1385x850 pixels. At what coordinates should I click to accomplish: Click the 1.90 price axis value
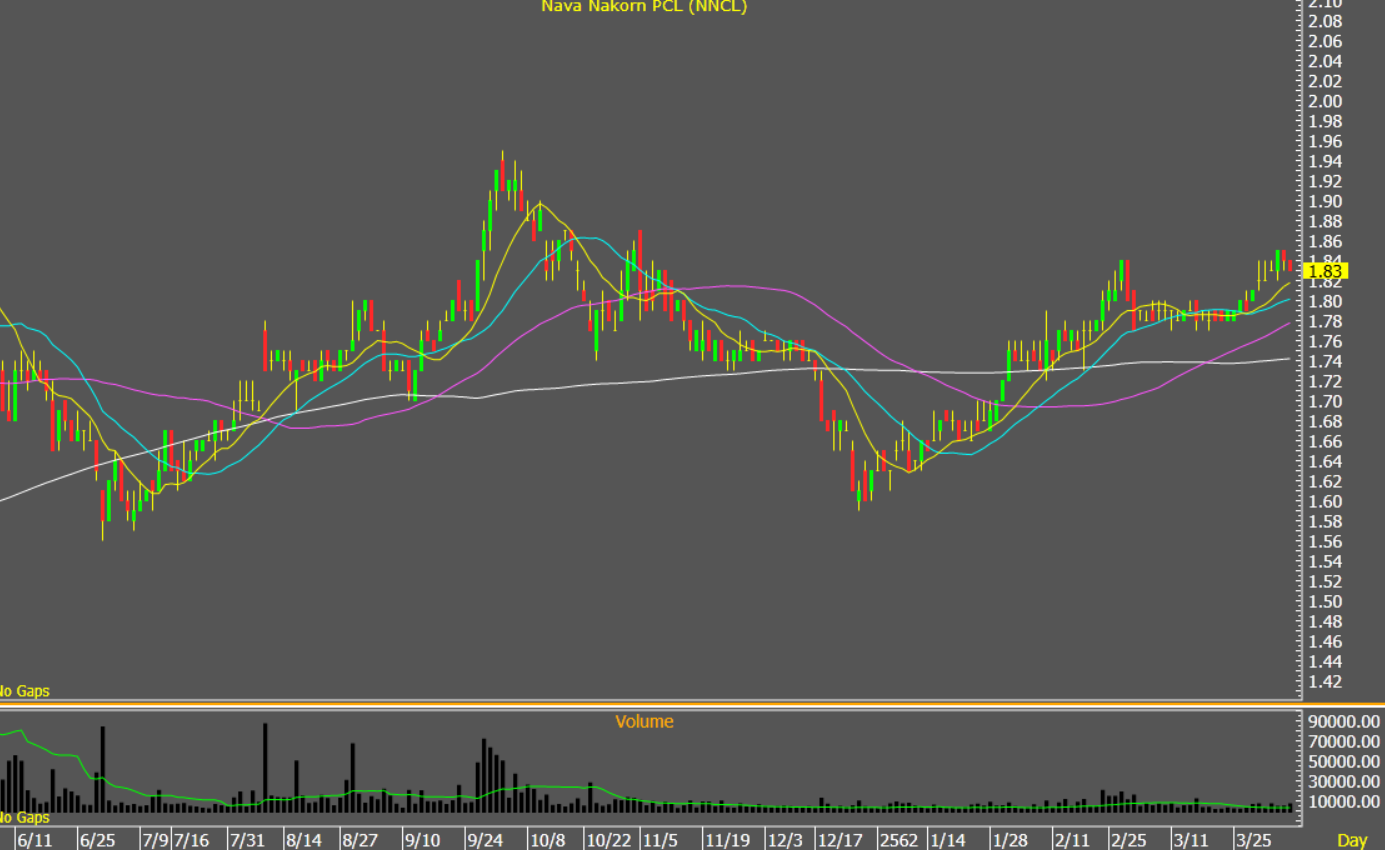[x=1325, y=201]
